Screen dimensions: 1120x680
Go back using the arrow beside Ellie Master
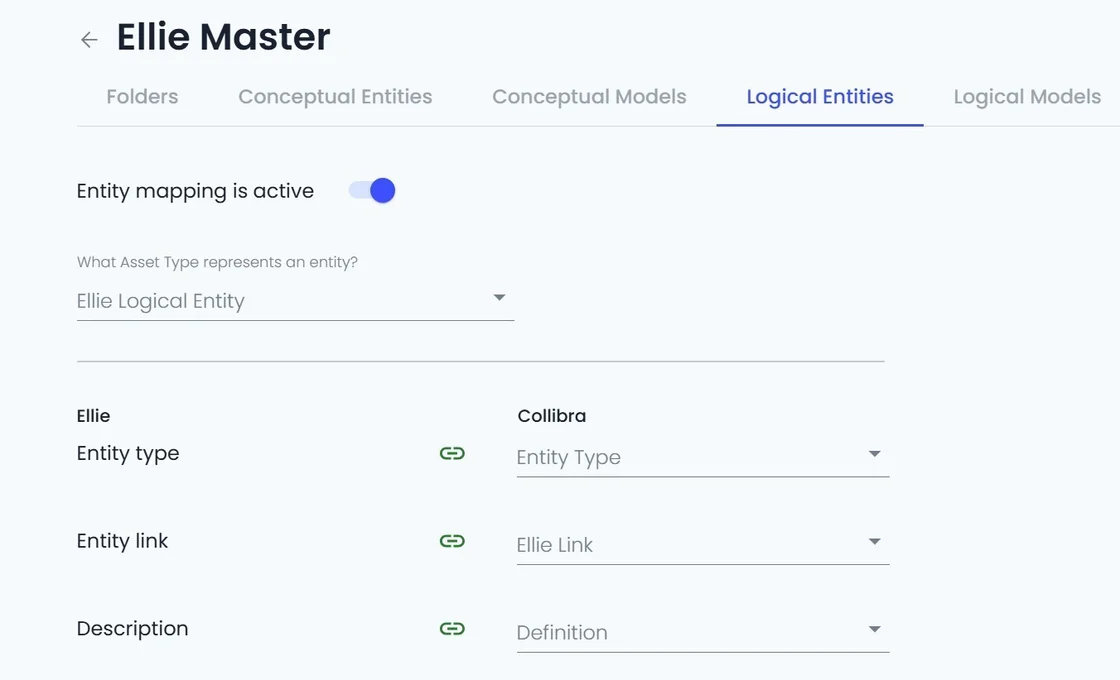(89, 39)
